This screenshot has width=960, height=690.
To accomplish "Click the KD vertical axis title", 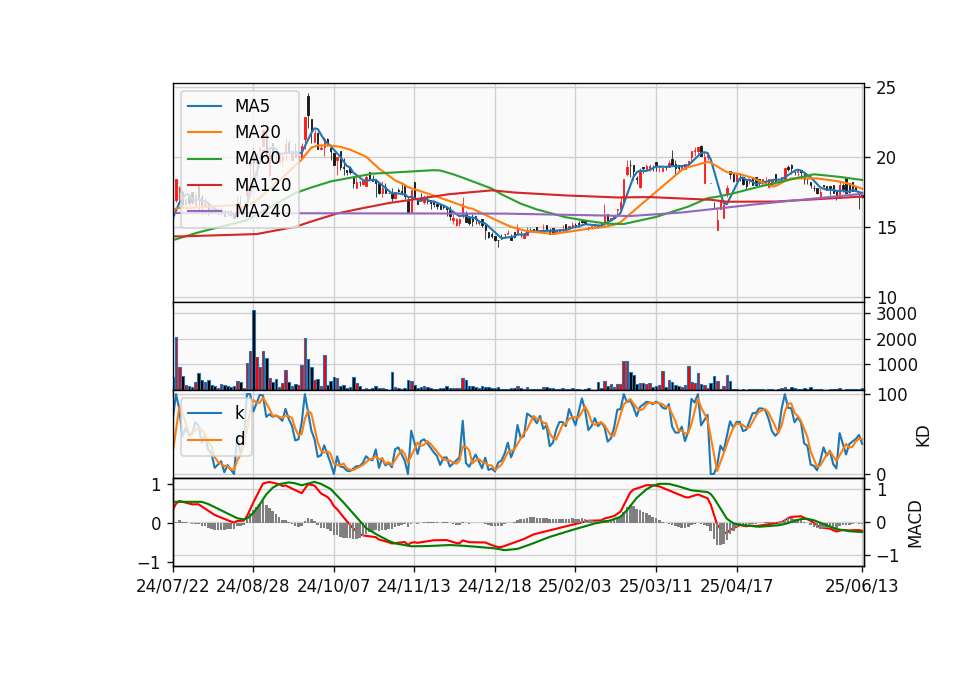I will pyautogui.click(x=923, y=436).
